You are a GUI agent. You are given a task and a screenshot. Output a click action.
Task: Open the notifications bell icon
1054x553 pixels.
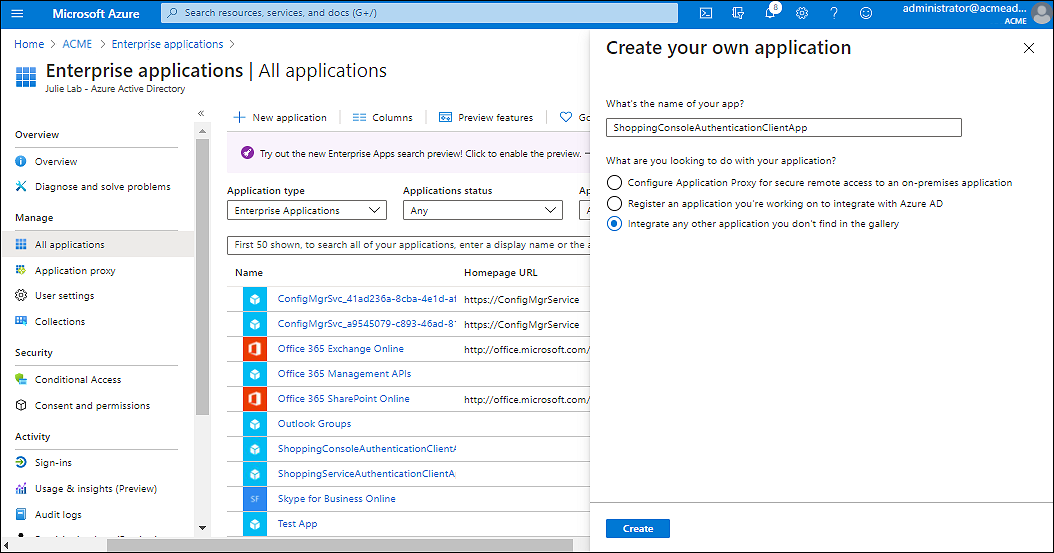(x=770, y=14)
